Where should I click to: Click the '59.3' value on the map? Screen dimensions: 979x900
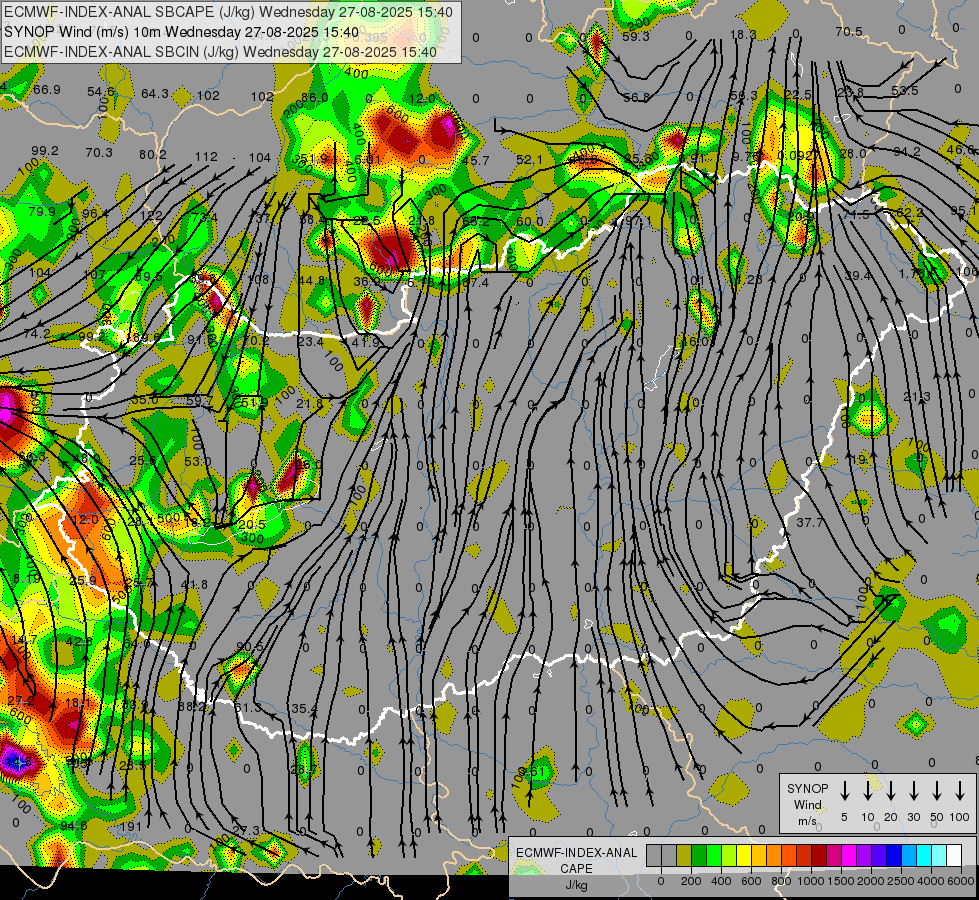[x=636, y=37]
